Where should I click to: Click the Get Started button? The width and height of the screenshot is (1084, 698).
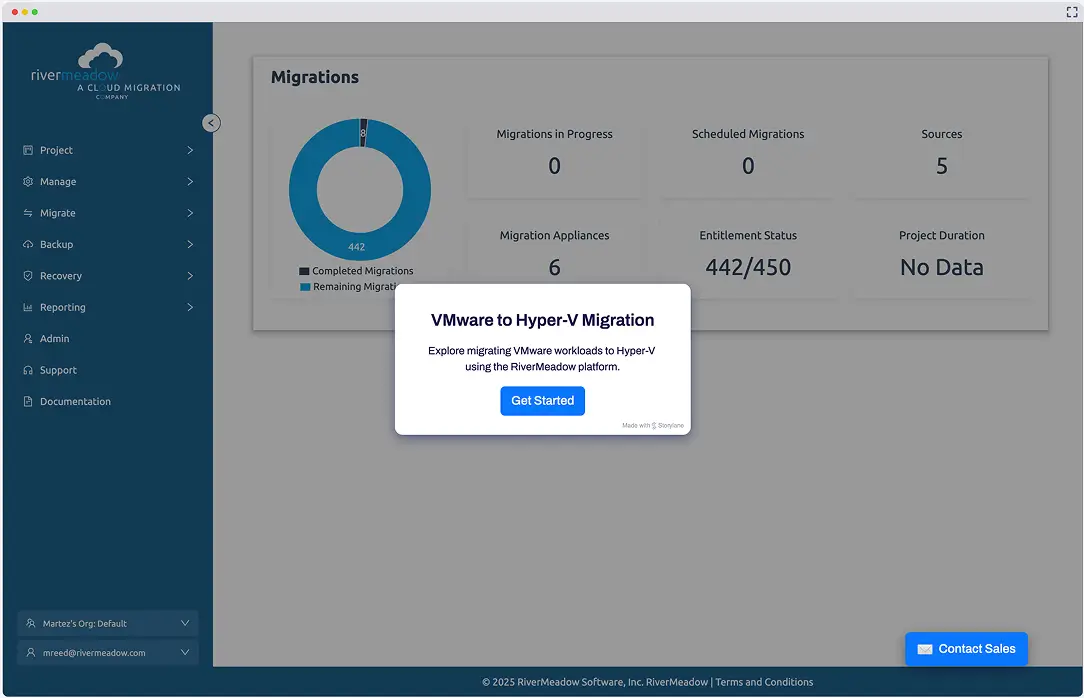pyautogui.click(x=543, y=401)
